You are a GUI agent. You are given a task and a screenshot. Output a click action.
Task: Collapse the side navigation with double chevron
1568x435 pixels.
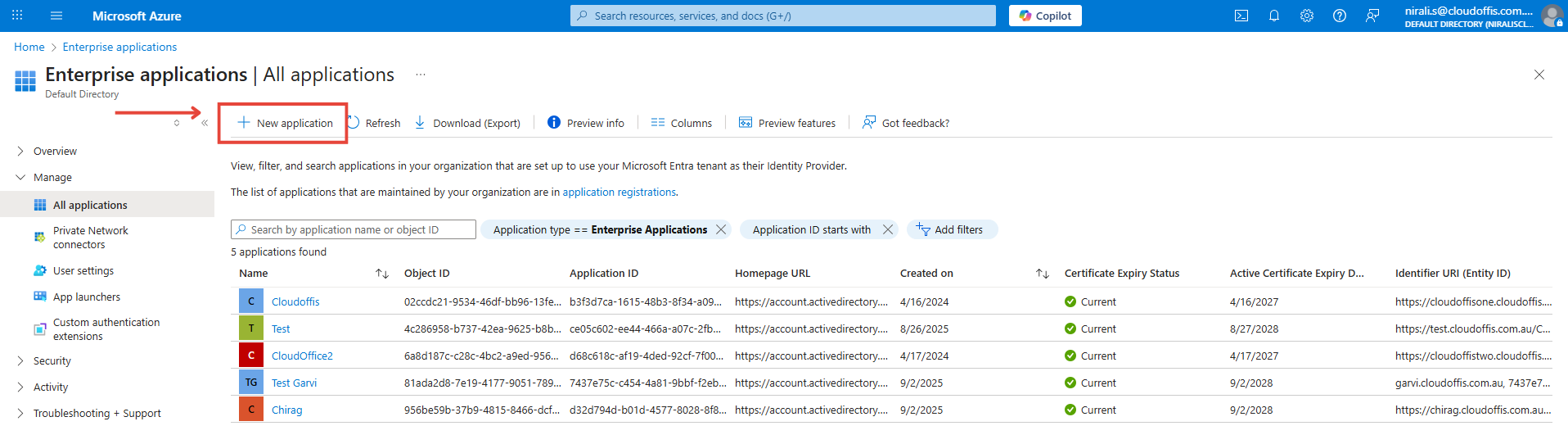click(205, 123)
